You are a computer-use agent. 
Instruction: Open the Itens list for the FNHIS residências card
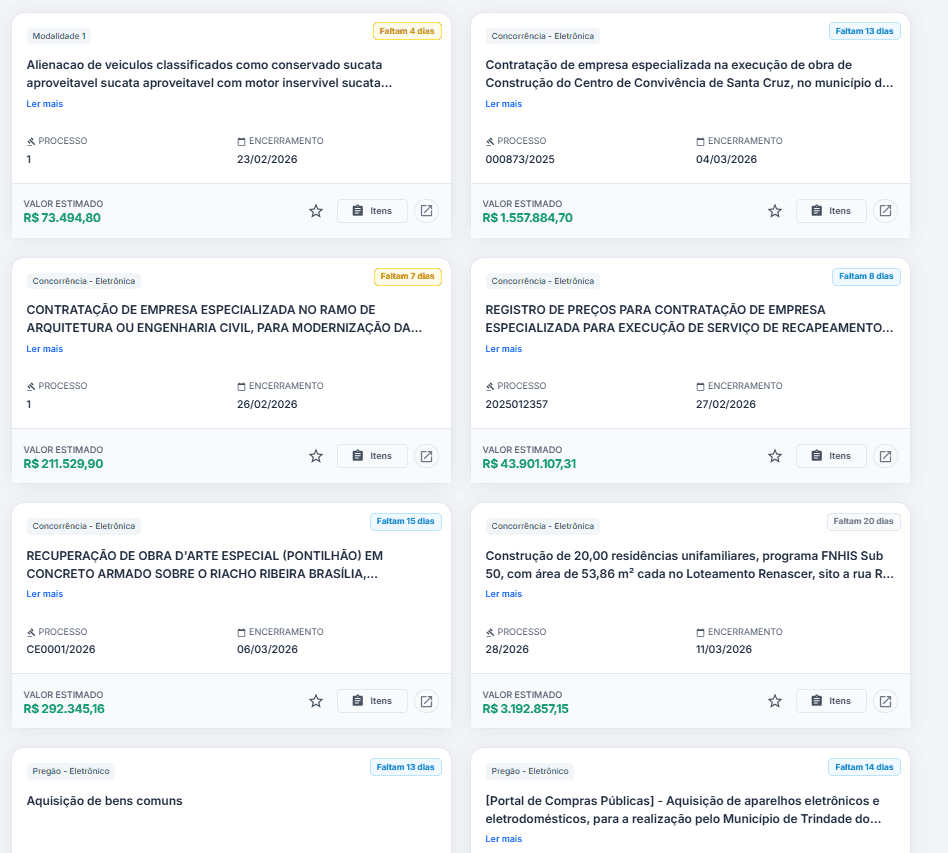(831, 700)
